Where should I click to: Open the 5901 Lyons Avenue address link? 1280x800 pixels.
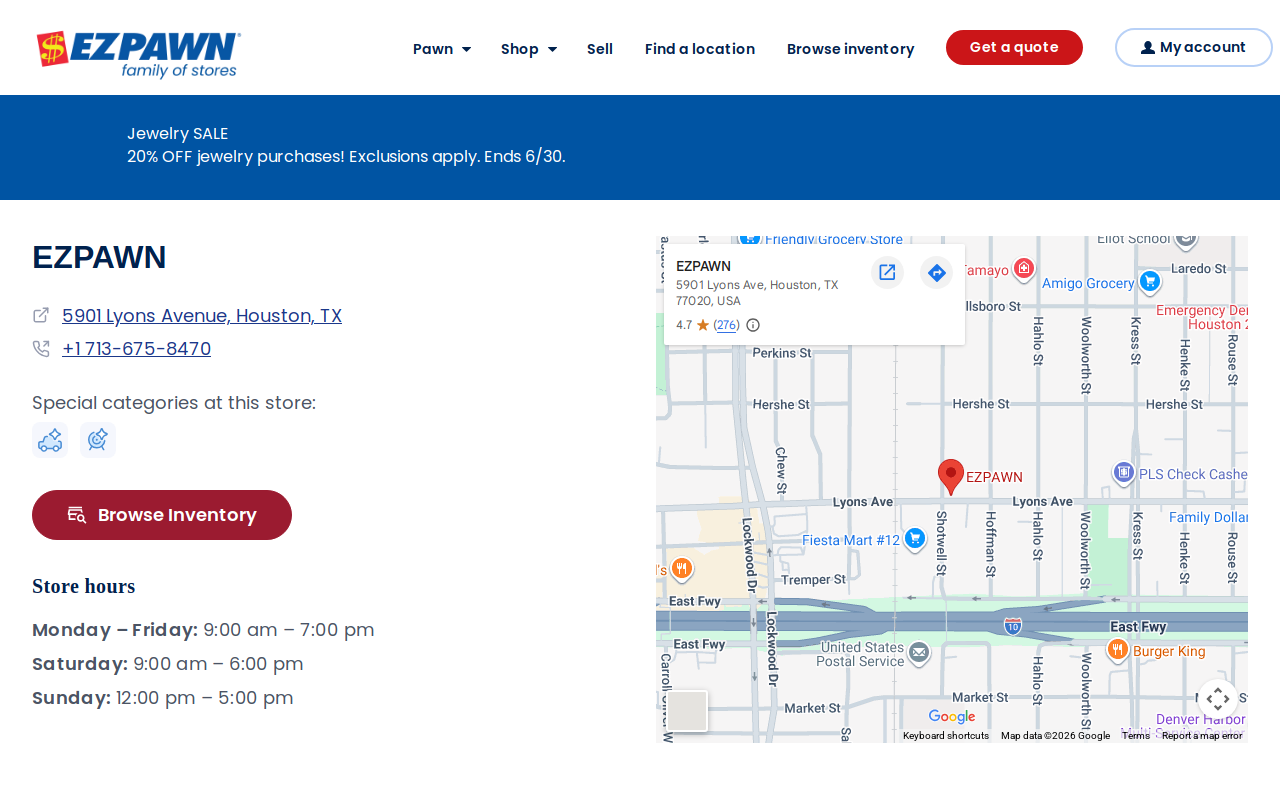point(202,316)
